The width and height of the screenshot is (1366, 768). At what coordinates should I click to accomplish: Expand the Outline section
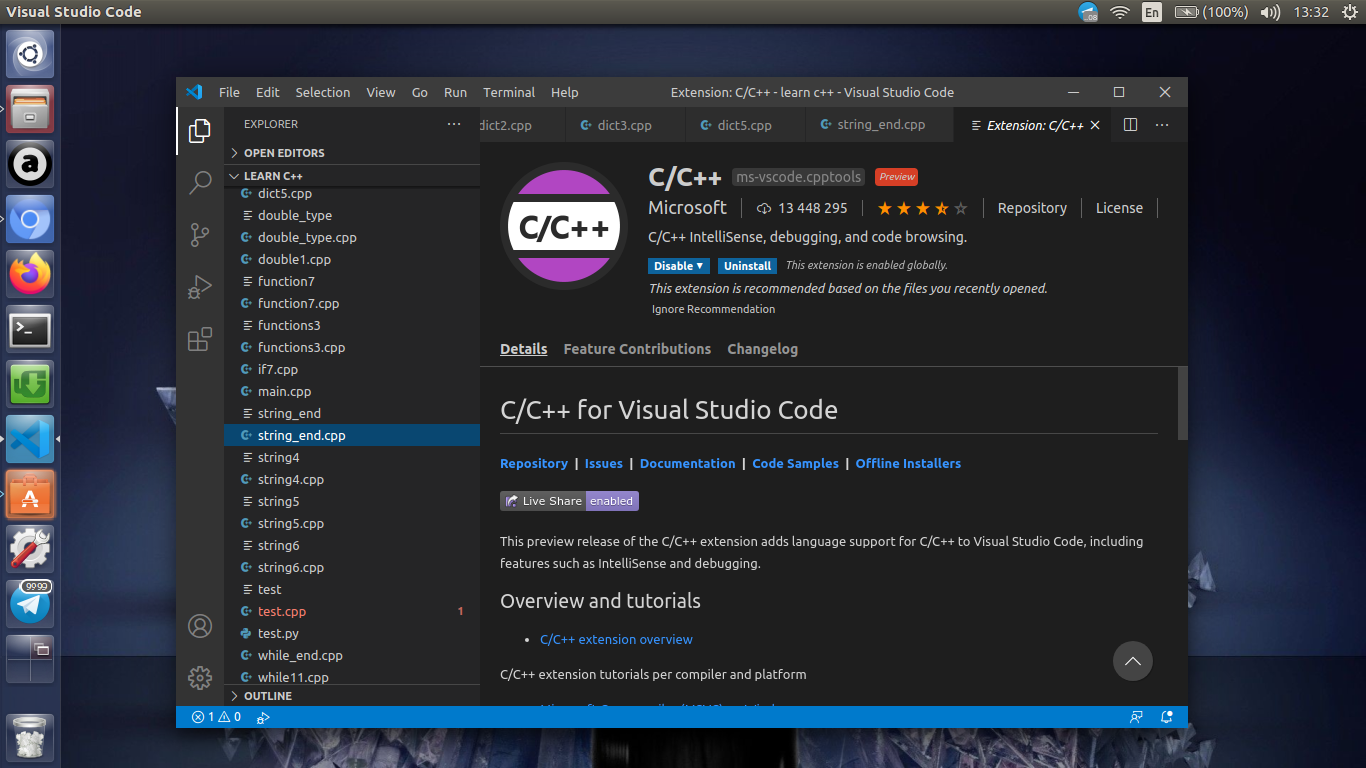point(267,696)
